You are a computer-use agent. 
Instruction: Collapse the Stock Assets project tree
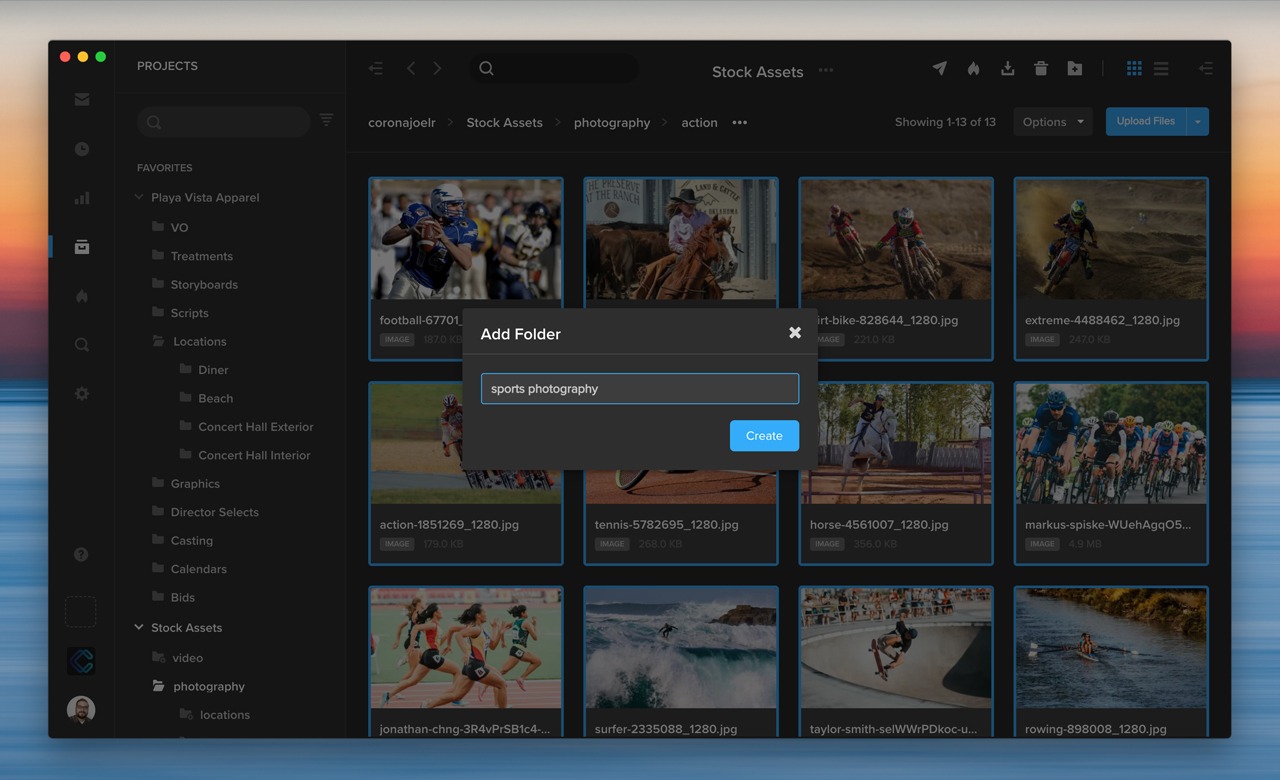(x=139, y=627)
